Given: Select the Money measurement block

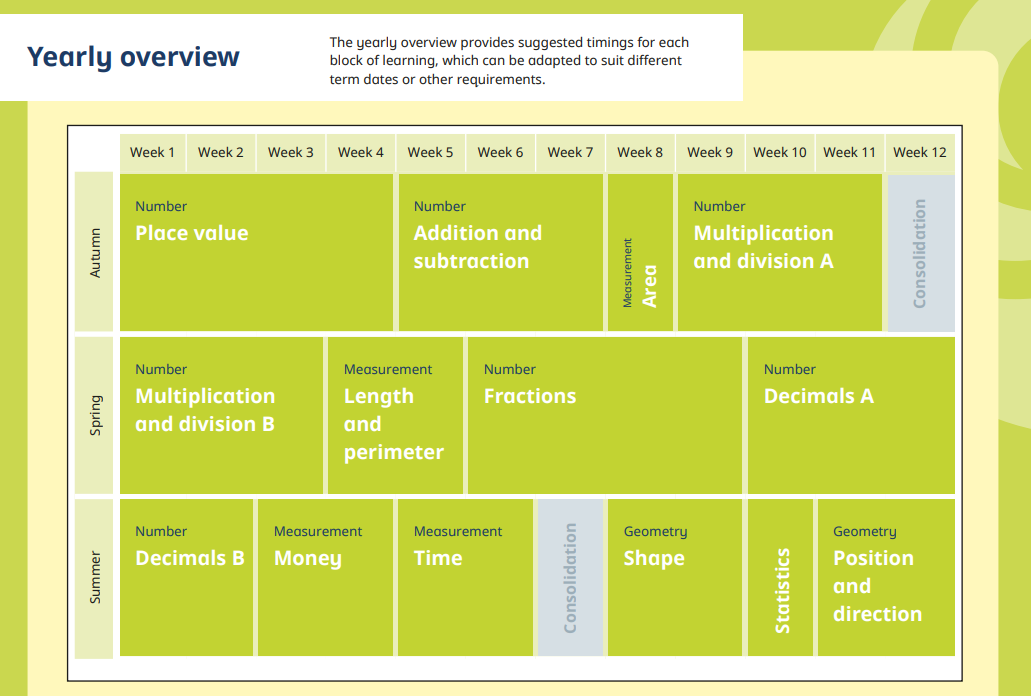Looking at the screenshot, I should click(325, 577).
